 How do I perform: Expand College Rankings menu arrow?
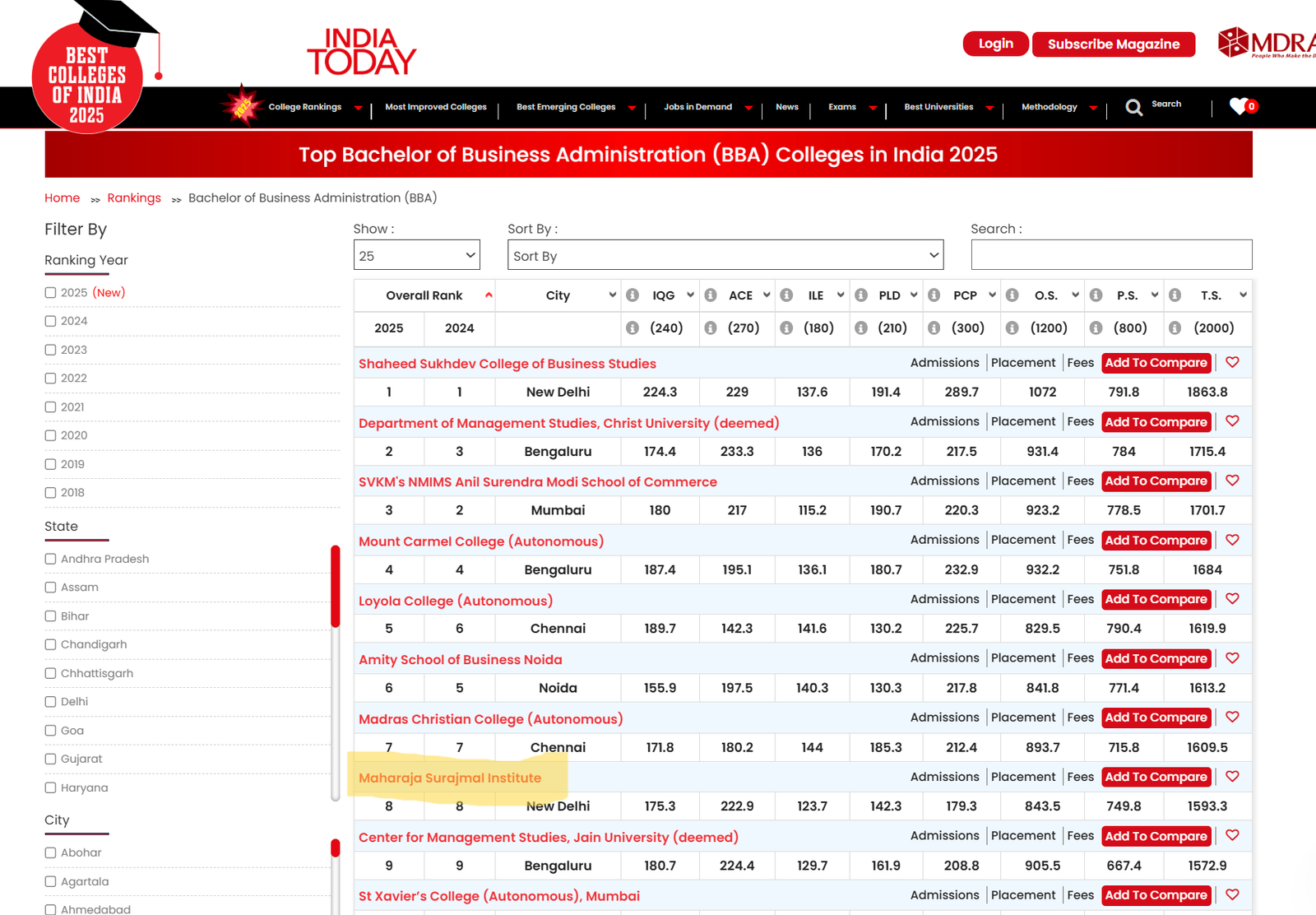(x=358, y=108)
